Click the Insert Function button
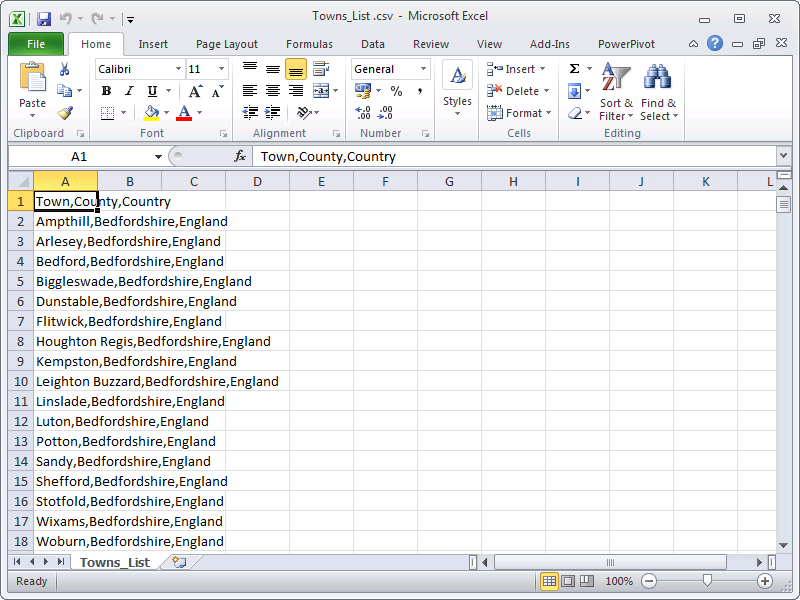 (x=240, y=155)
